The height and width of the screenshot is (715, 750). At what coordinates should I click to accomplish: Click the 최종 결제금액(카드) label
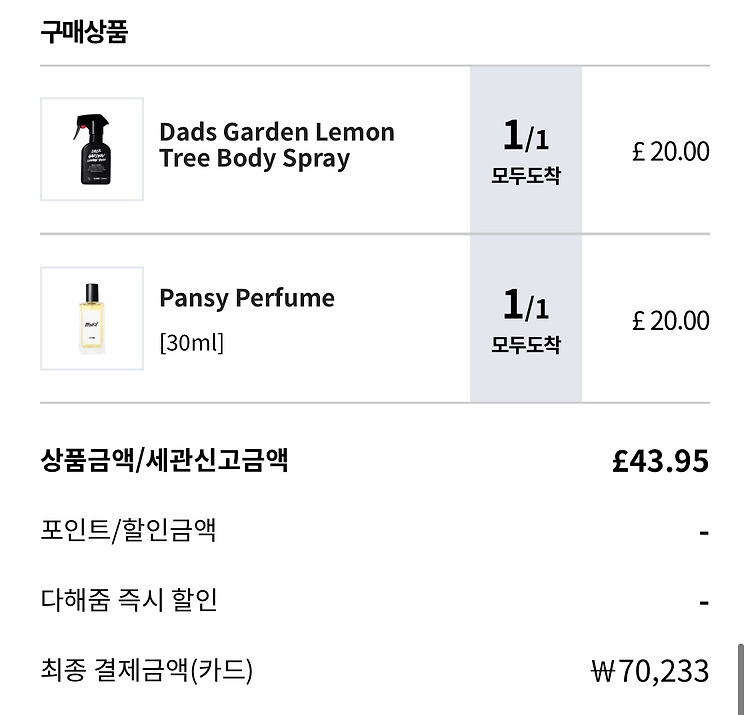click(x=146, y=670)
